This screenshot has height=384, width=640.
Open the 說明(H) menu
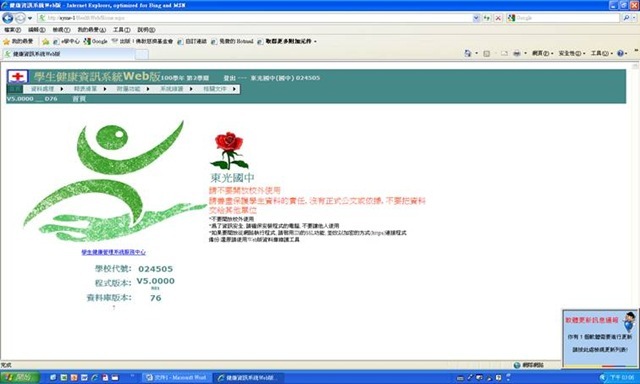146,30
